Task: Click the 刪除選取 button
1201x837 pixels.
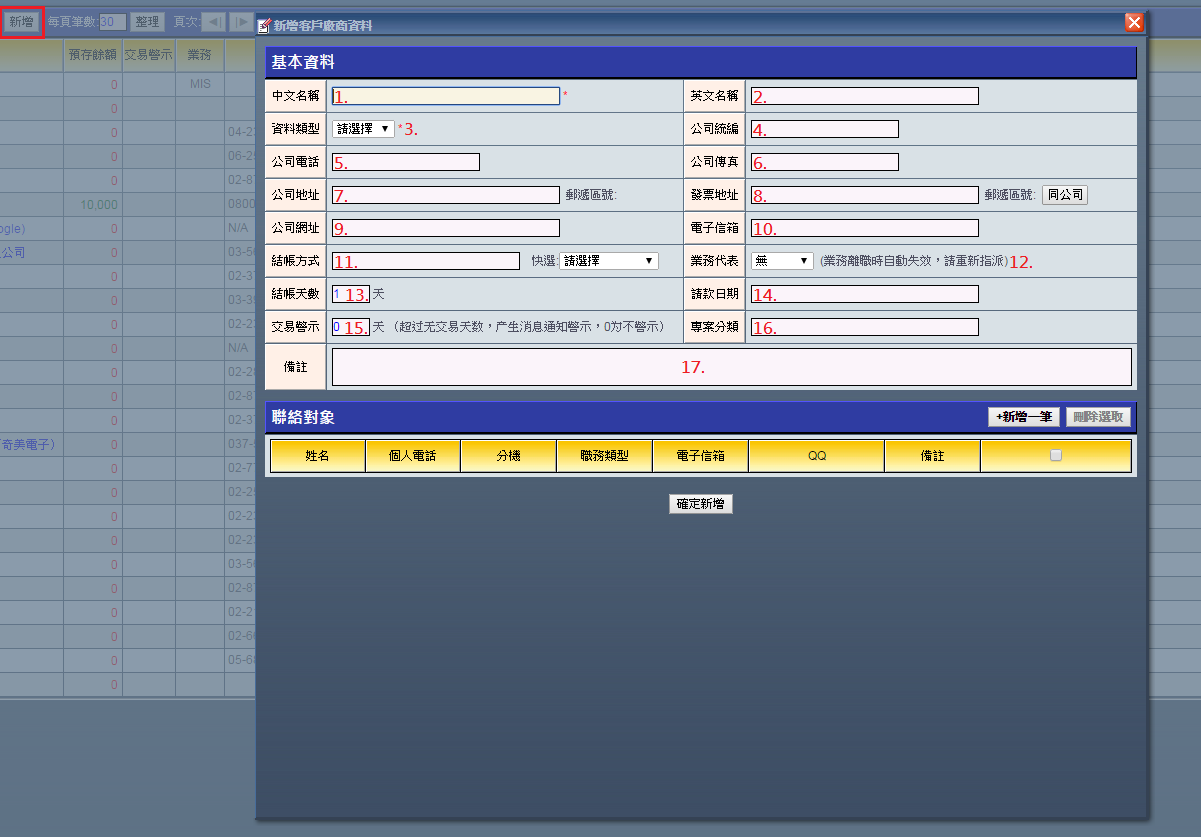Action: (1098, 418)
